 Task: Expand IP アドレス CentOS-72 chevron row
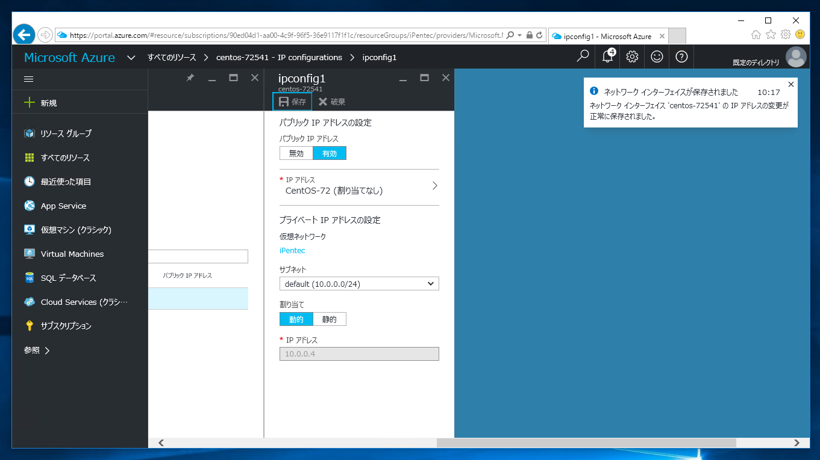(359, 186)
